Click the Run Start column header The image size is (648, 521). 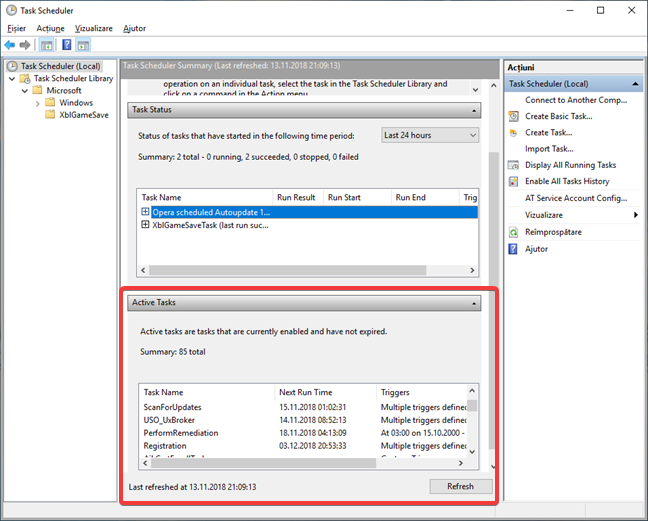coord(357,197)
